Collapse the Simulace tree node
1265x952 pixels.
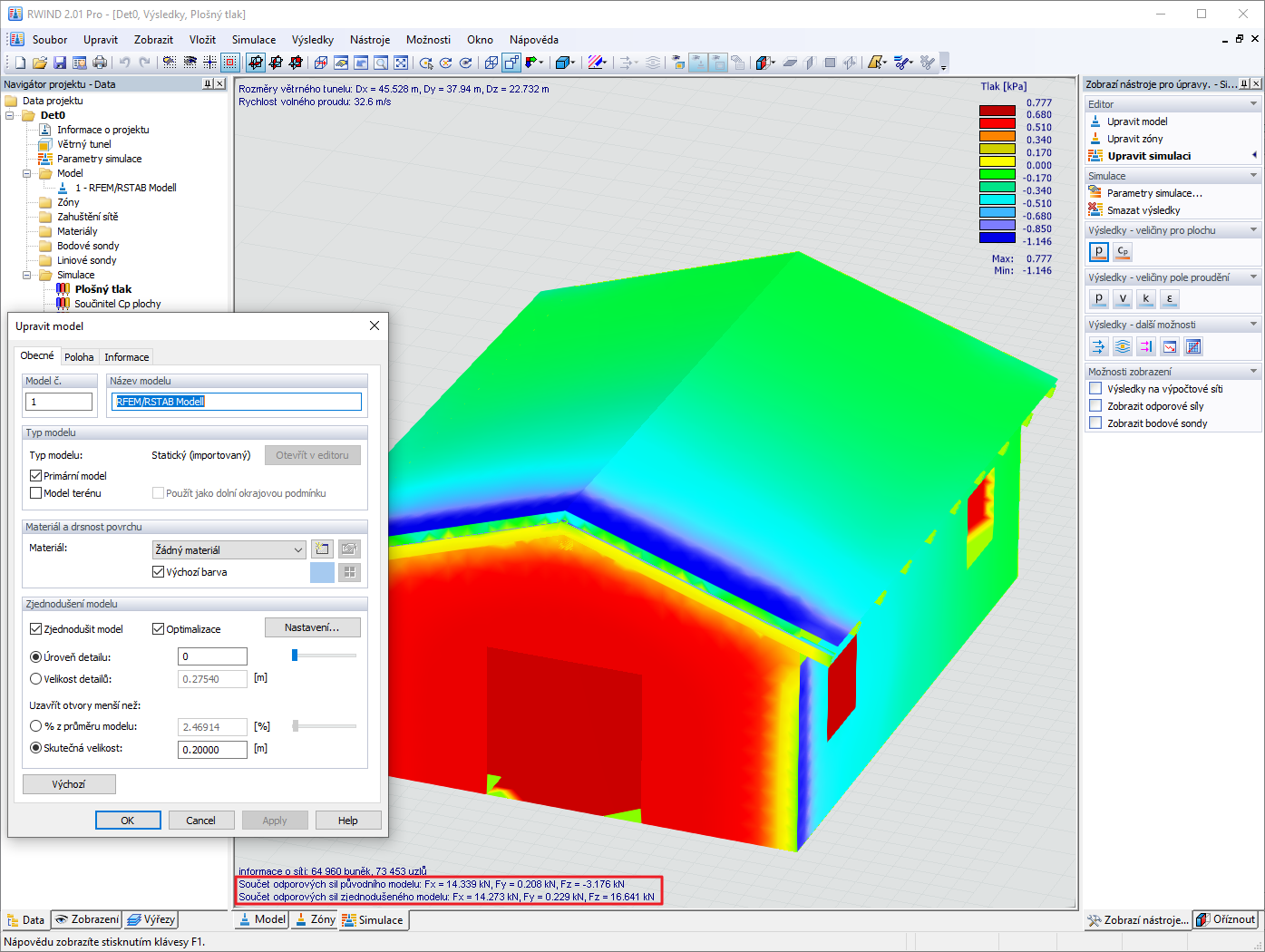pyautogui.click(x=27, y=275)
